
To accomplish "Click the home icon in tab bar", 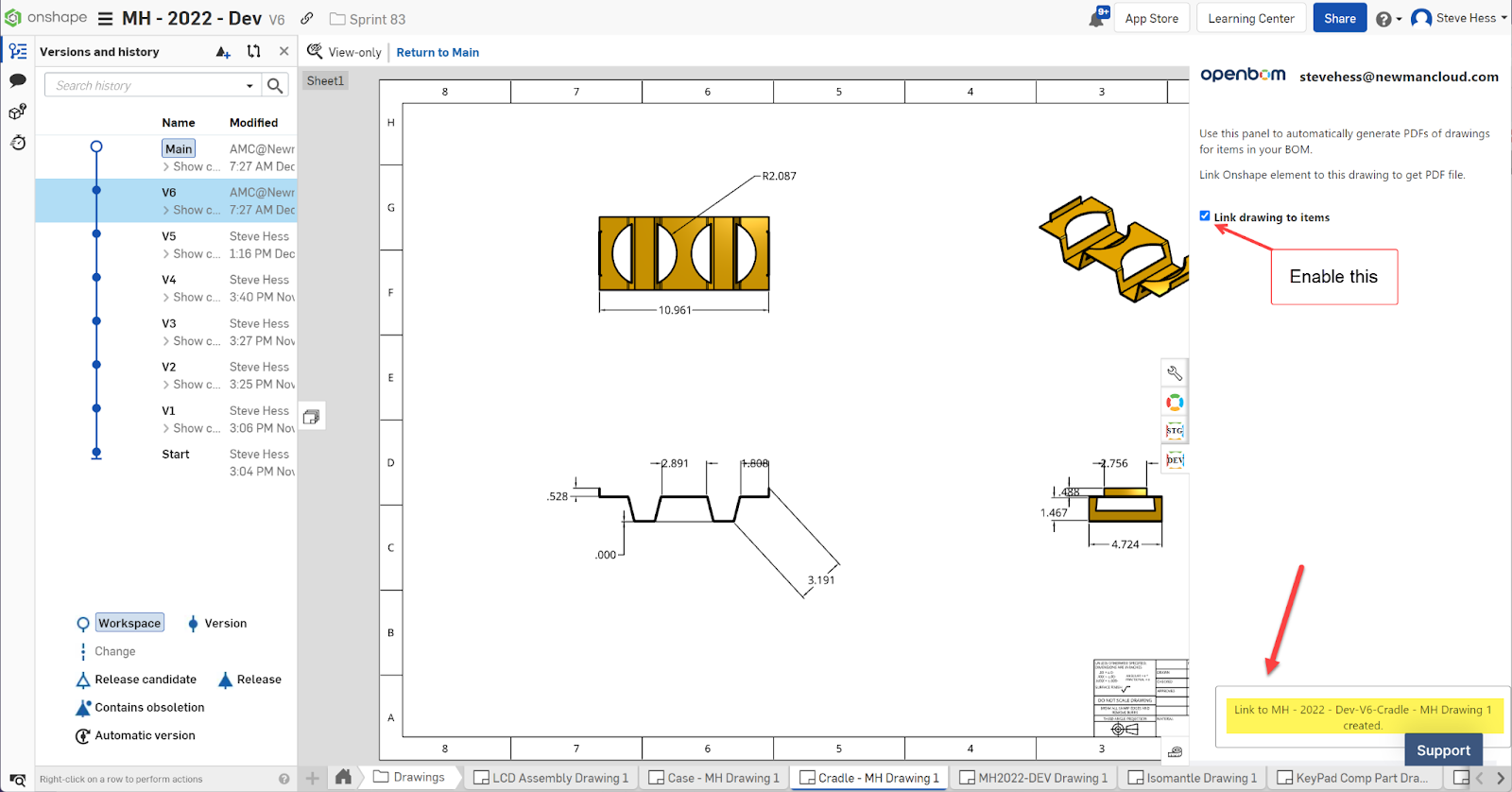I will [343, 777].
